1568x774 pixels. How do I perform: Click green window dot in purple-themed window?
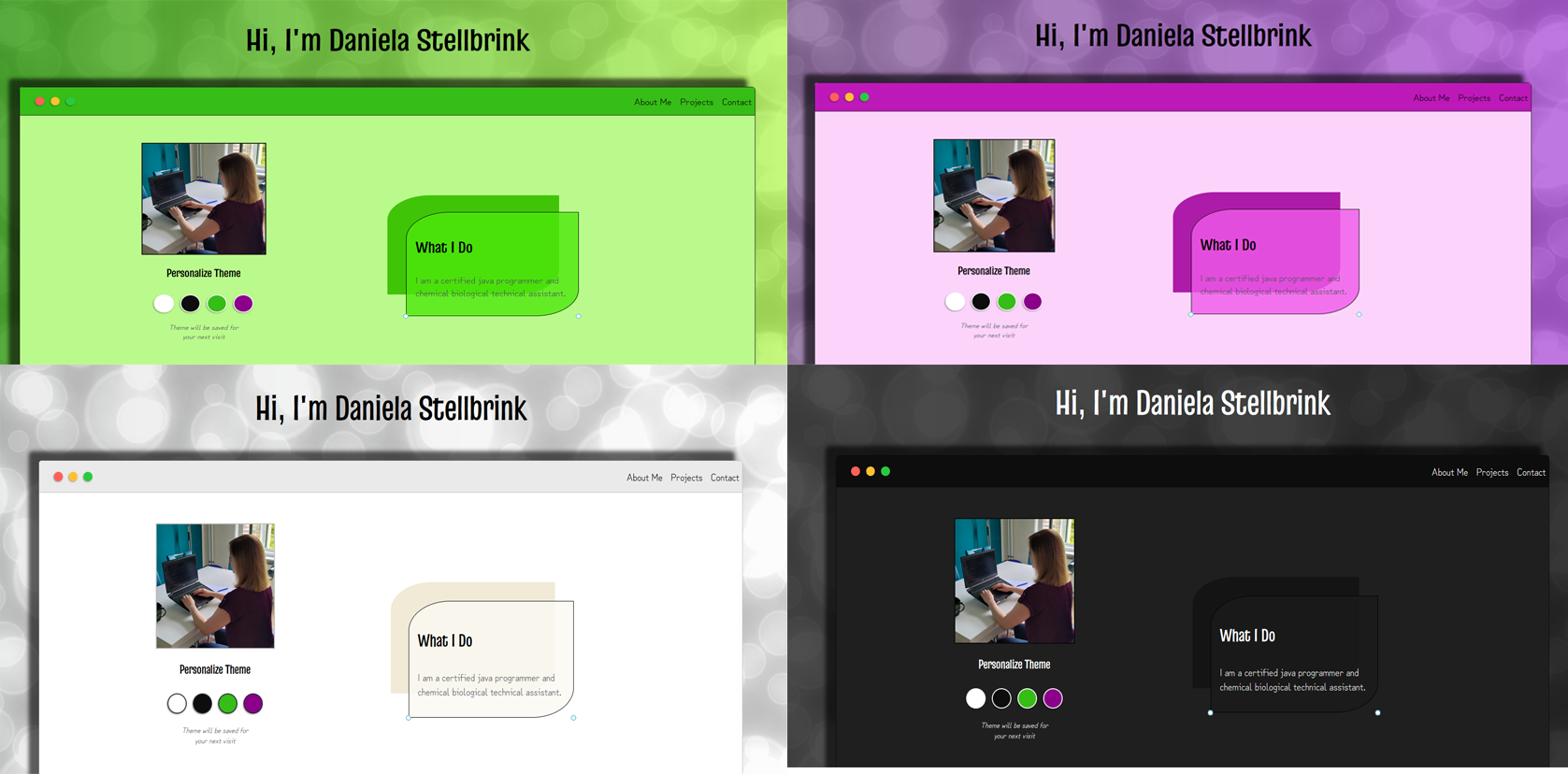[864, 97]
